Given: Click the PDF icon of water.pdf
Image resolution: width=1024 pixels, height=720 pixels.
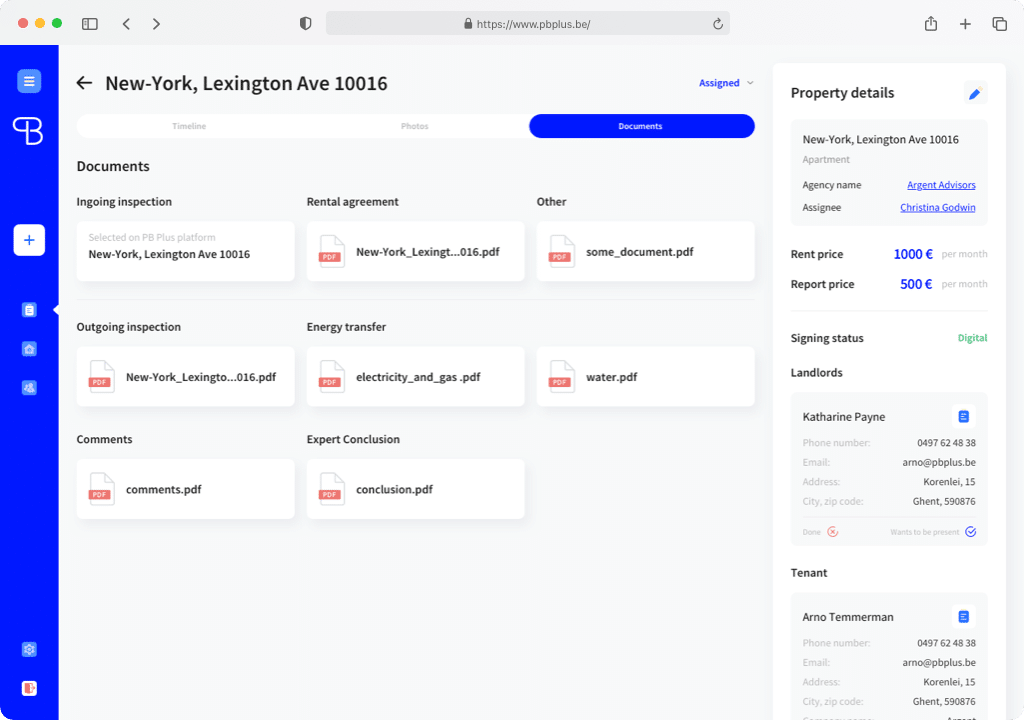Looking at the screenshot, I should [562, 377].
